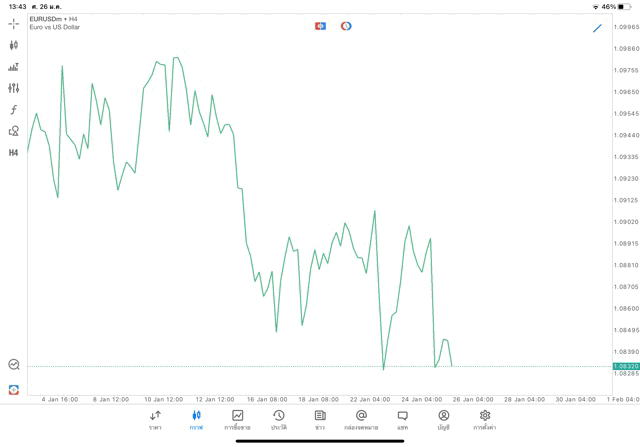Tap the trade order icon above chart
The width and height of the screenshot is (640, 447).
click(x=320, y=26)
